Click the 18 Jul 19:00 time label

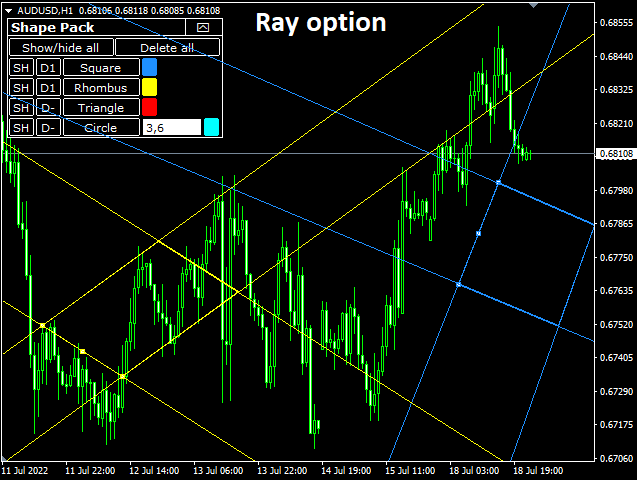(x=538, y=471)
